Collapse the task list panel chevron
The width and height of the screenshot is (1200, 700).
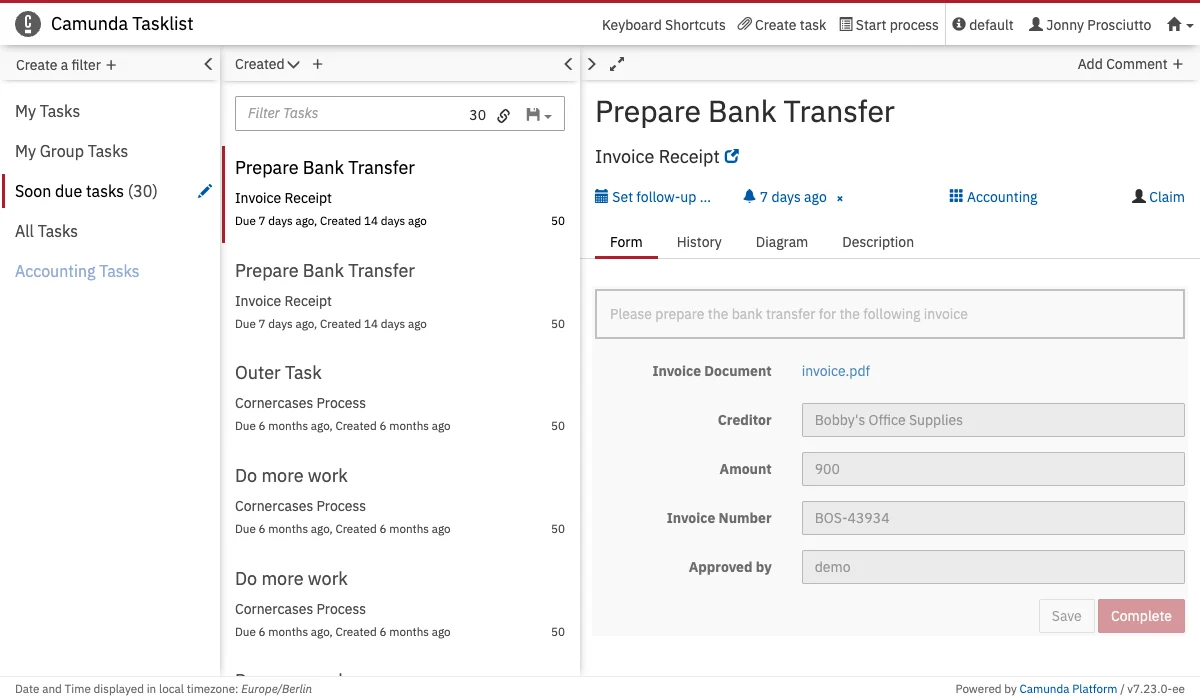[568, 64]
